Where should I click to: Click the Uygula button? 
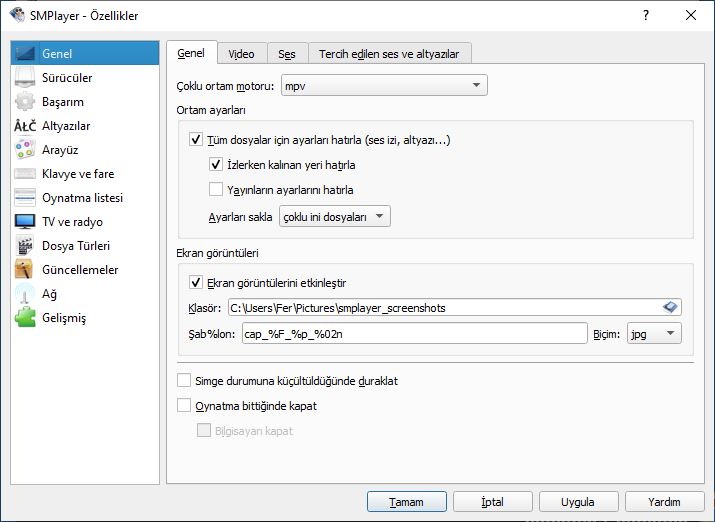coord(579,501)
